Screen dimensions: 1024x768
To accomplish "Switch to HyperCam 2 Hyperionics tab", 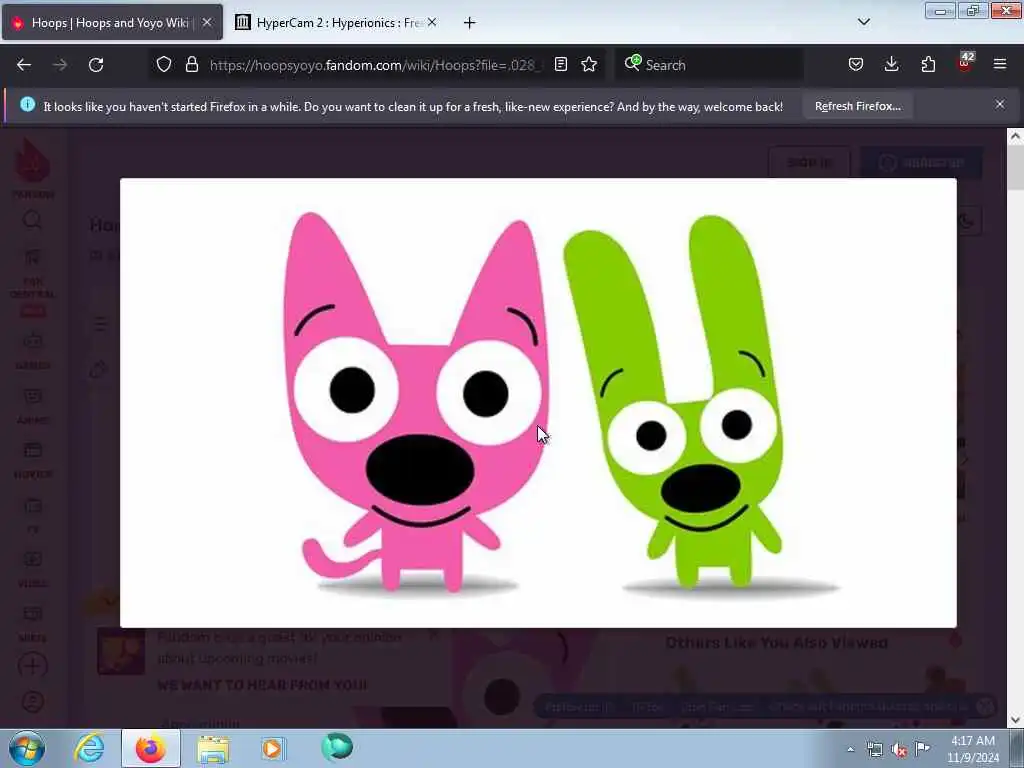I will tap(338, 23).
